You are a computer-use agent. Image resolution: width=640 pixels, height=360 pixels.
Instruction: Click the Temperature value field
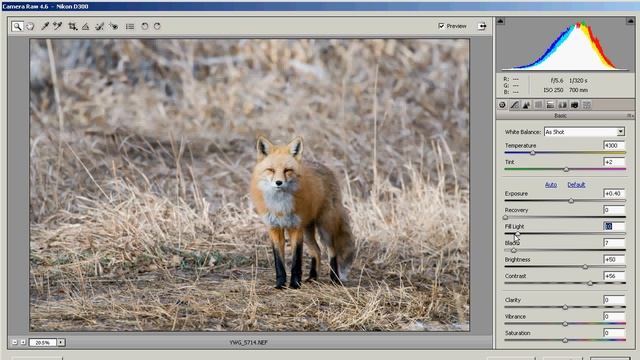coord(614,145)
